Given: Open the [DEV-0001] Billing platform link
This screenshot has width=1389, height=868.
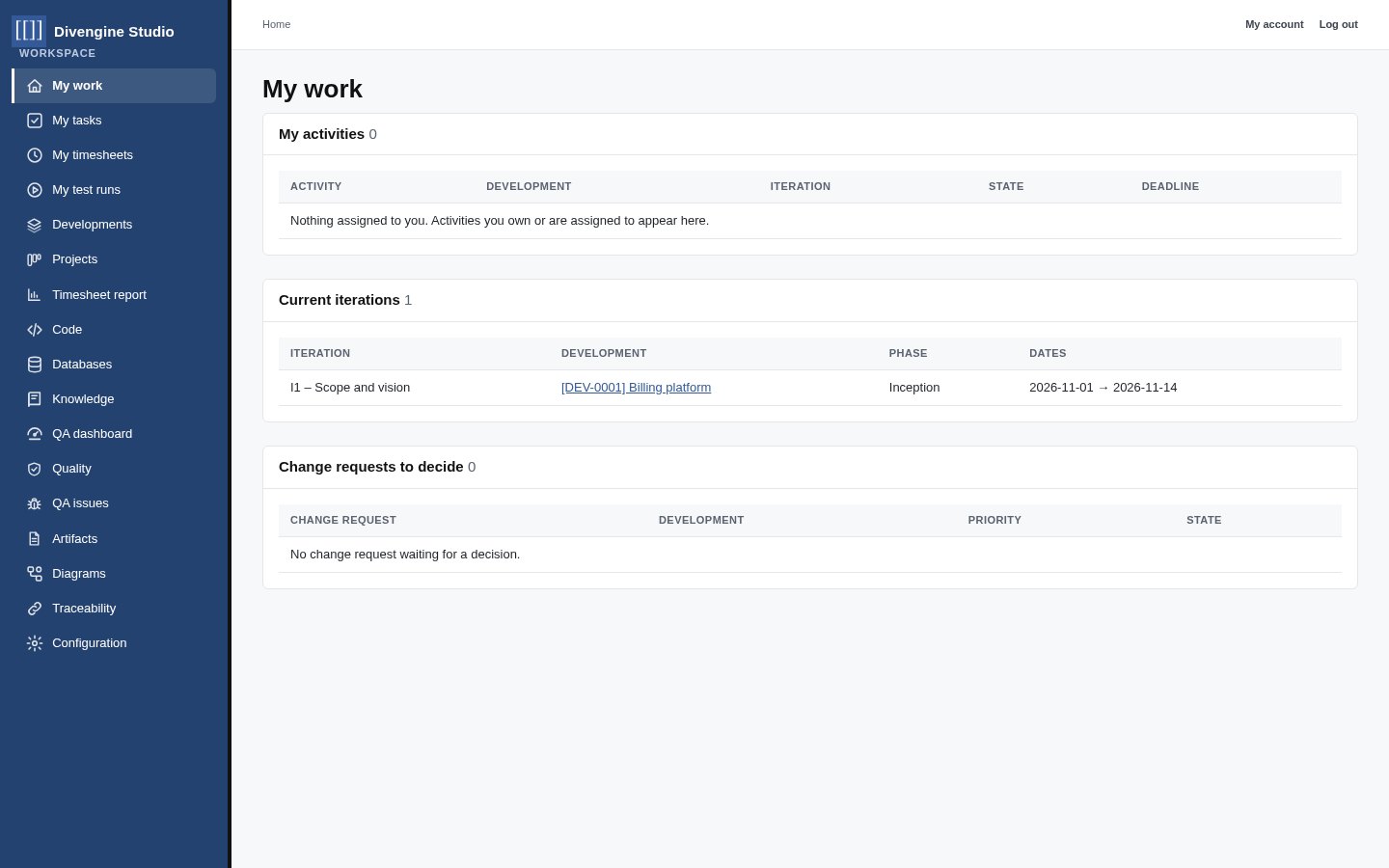Looking at the screenshot, I should coord(636,388).
